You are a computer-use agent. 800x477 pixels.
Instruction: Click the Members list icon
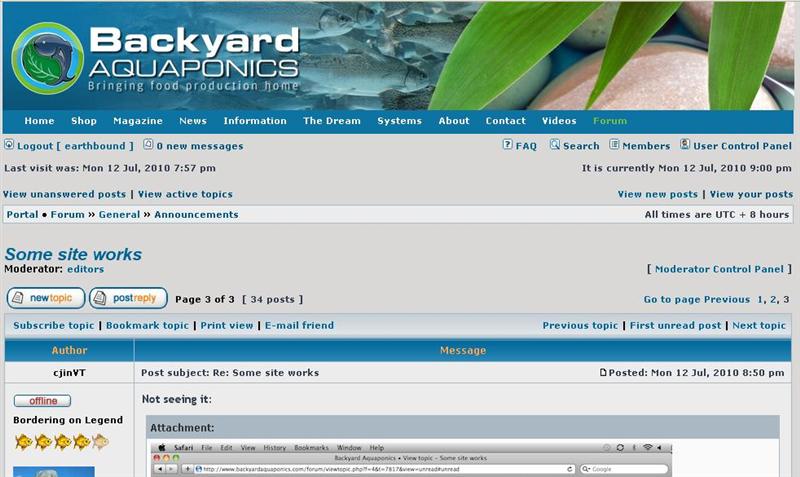pos(614,145)
